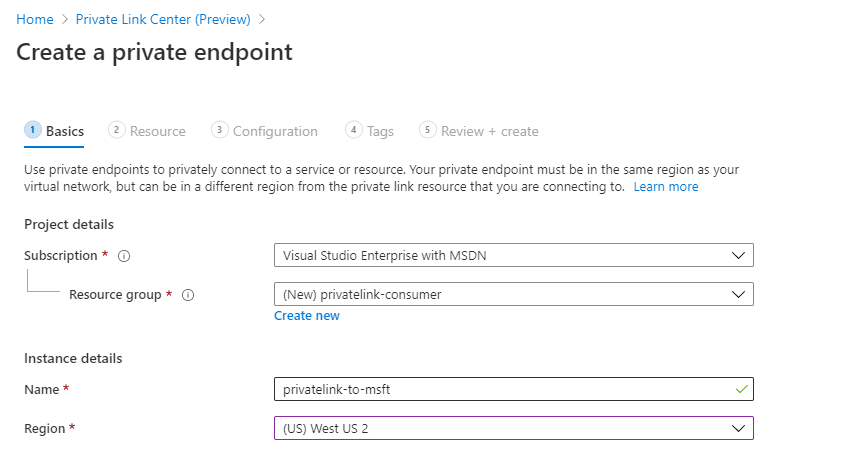Click the green checkmark in Name field
Screen dimensions: 865x456
(x=741, y=389)
